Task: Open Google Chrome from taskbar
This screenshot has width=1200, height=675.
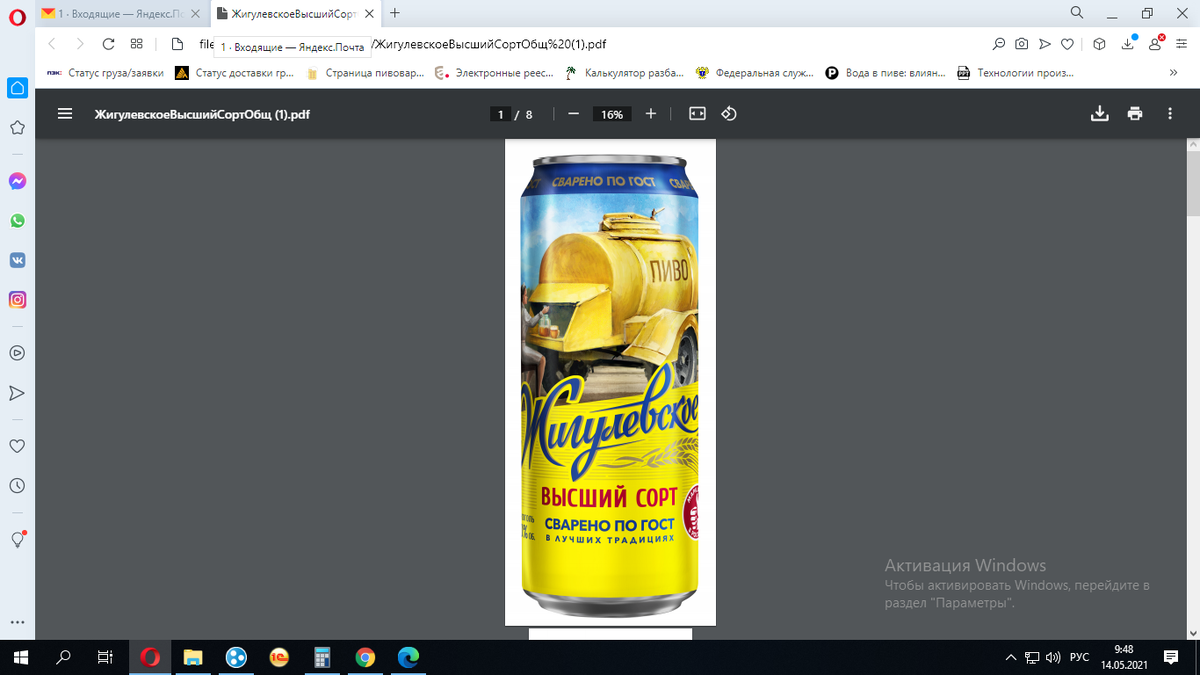Action: pos(365,657)
